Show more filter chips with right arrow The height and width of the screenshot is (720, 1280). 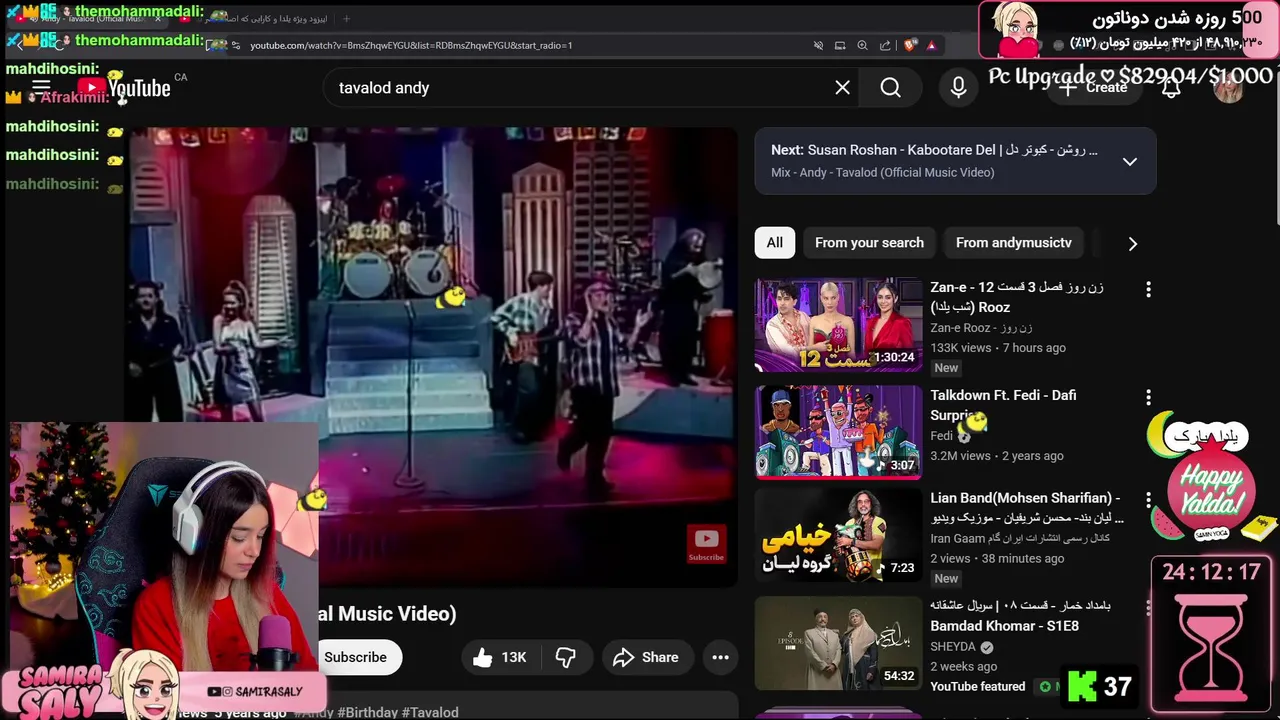pos(1132,243)
